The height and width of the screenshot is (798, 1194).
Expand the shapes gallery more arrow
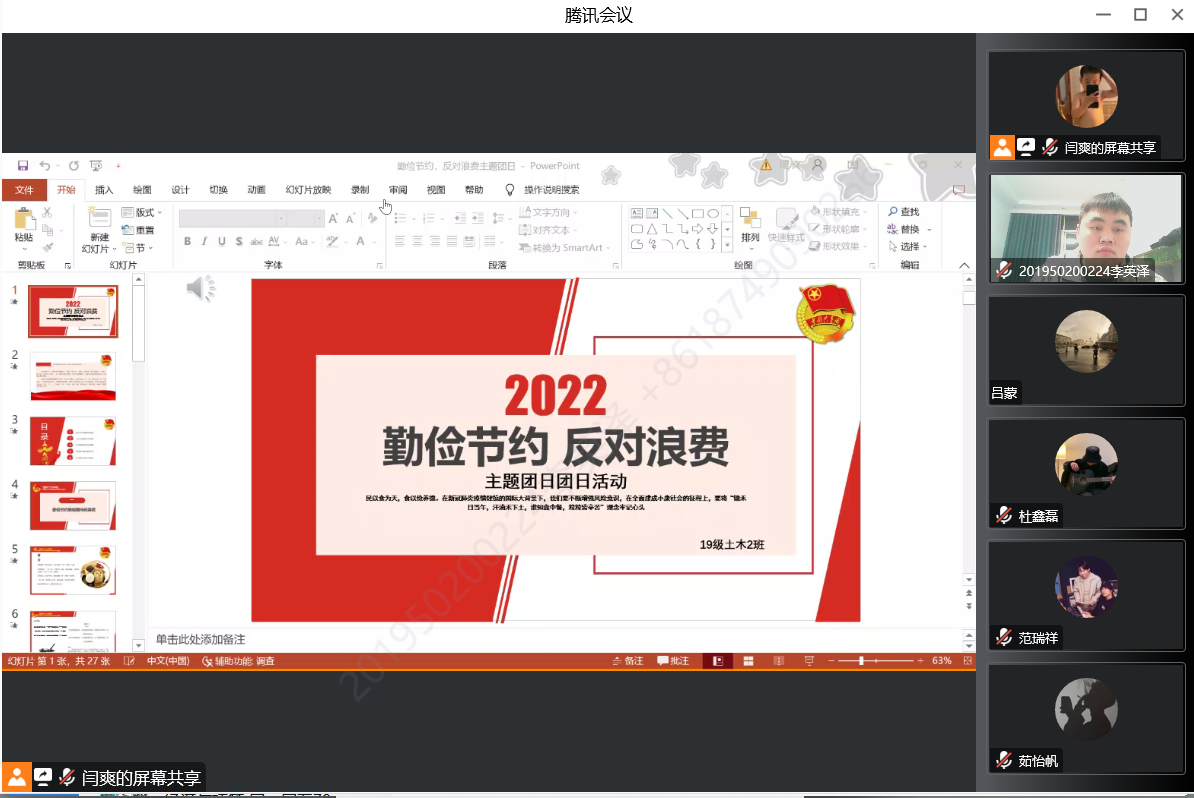tap(727, 244)
